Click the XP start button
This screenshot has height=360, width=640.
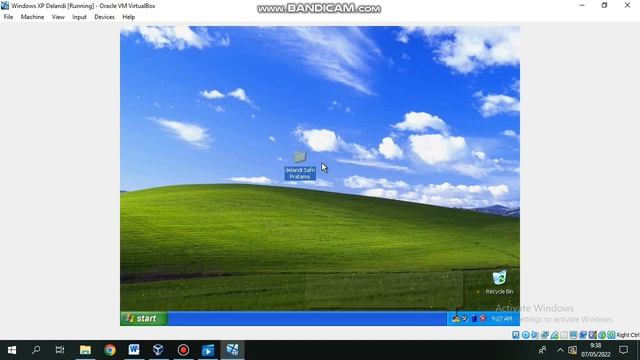pos(143,318)
